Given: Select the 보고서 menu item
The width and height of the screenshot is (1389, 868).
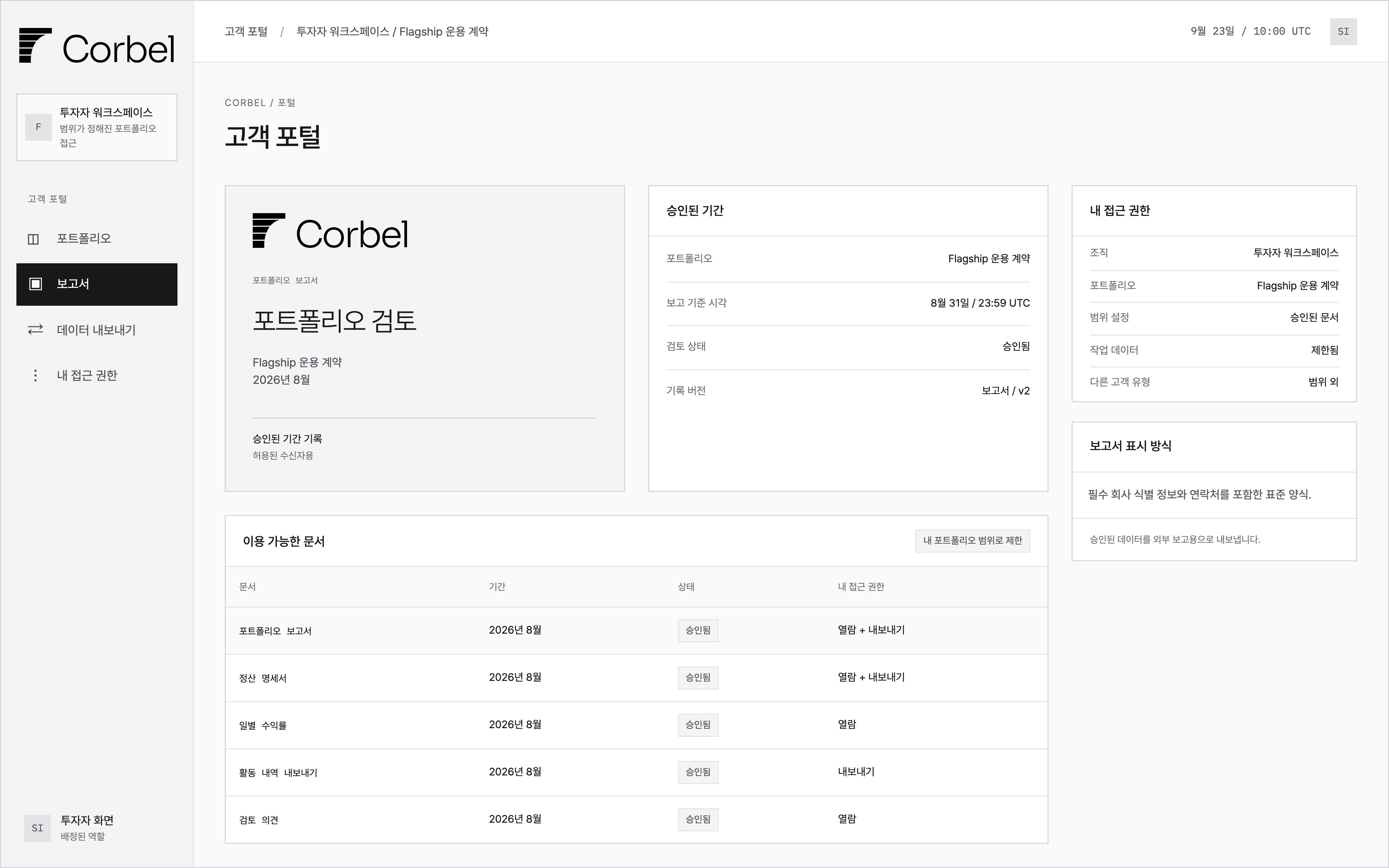Looking at the screenshot, I should pos(96,284).
